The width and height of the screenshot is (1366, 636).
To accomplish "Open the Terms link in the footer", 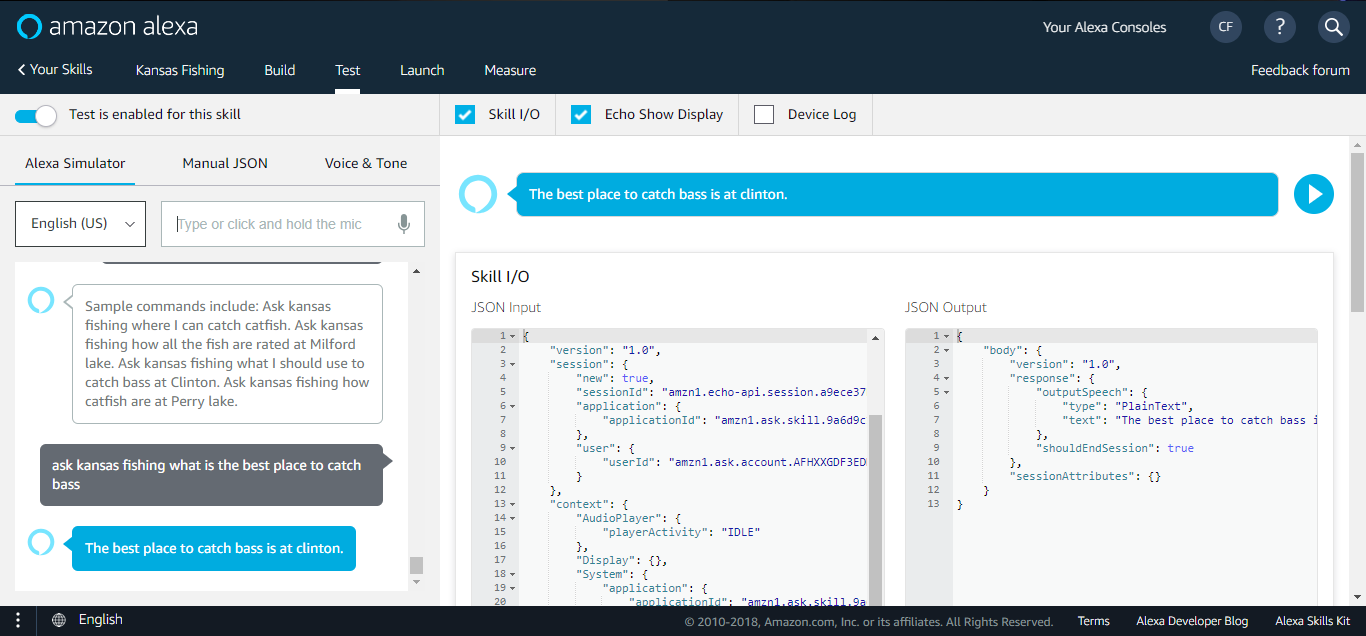I will (x=1093, y=621).
